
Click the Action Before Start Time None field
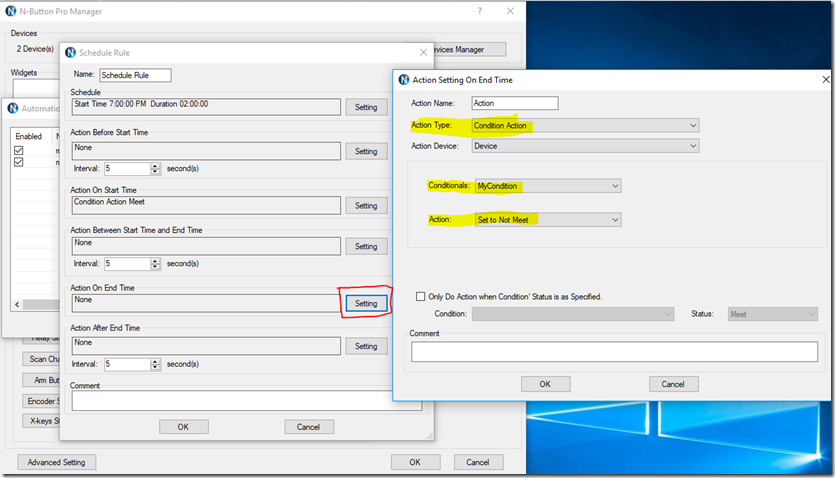click(x=206, y=151)
